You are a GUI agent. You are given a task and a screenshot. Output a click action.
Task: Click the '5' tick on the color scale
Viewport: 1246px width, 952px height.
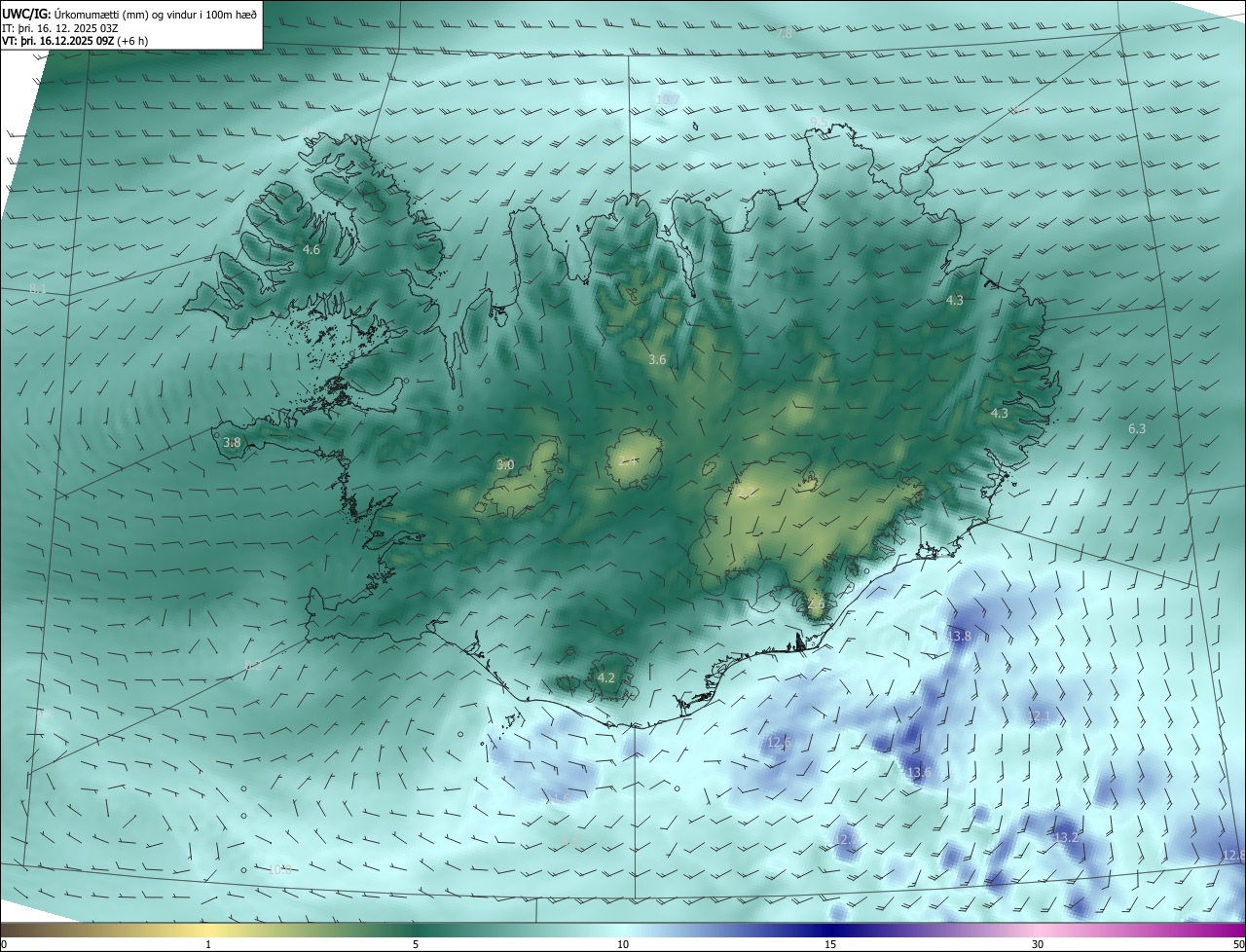pyautogui.click(x=416, y=945)
